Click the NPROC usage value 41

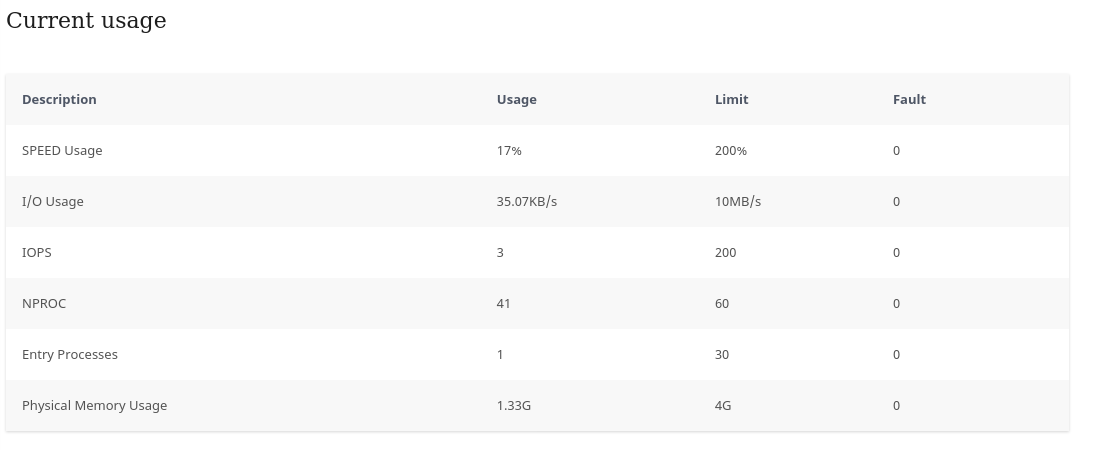[504, 304]
